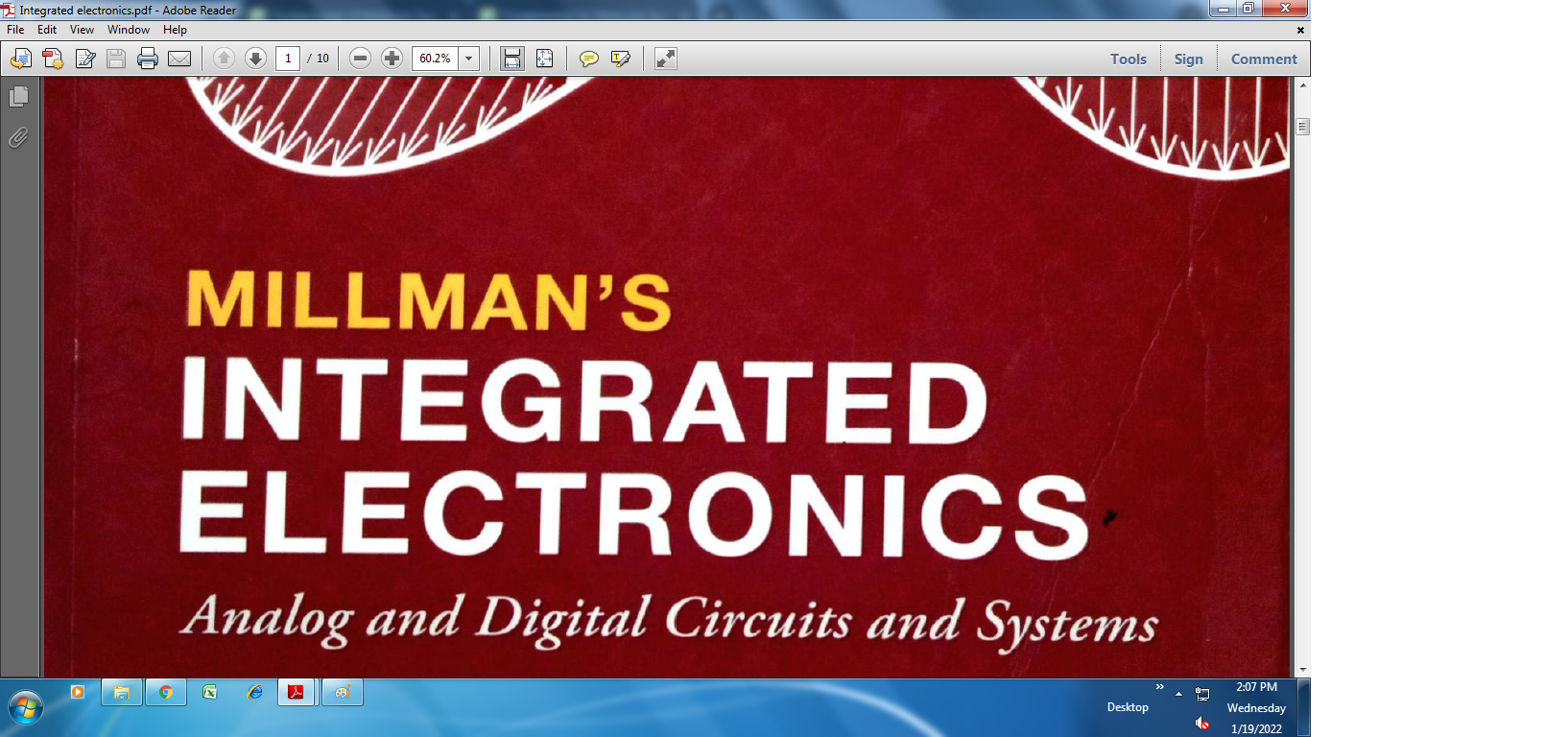Open the Window menu

tap(129, 30)
